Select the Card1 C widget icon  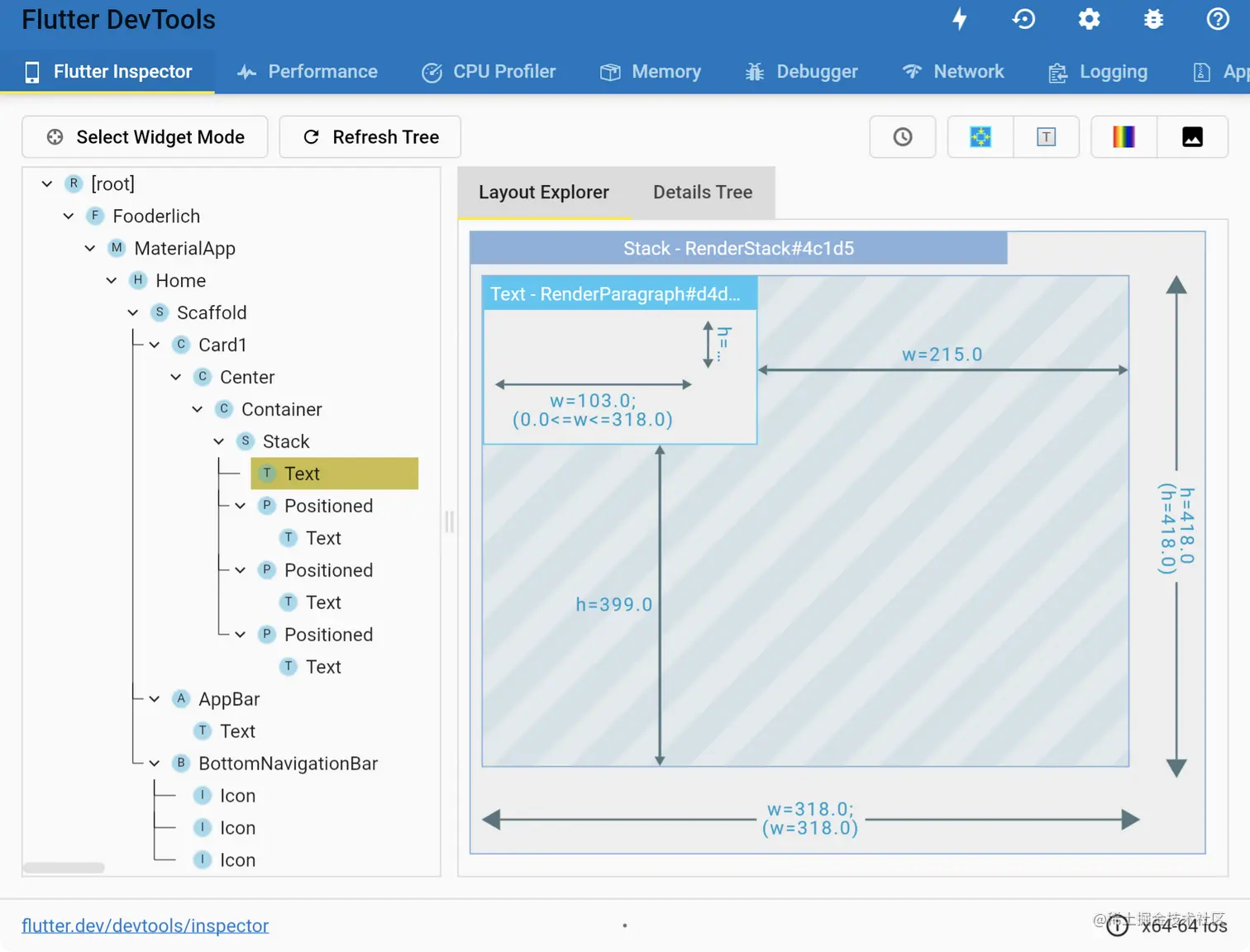181,345
